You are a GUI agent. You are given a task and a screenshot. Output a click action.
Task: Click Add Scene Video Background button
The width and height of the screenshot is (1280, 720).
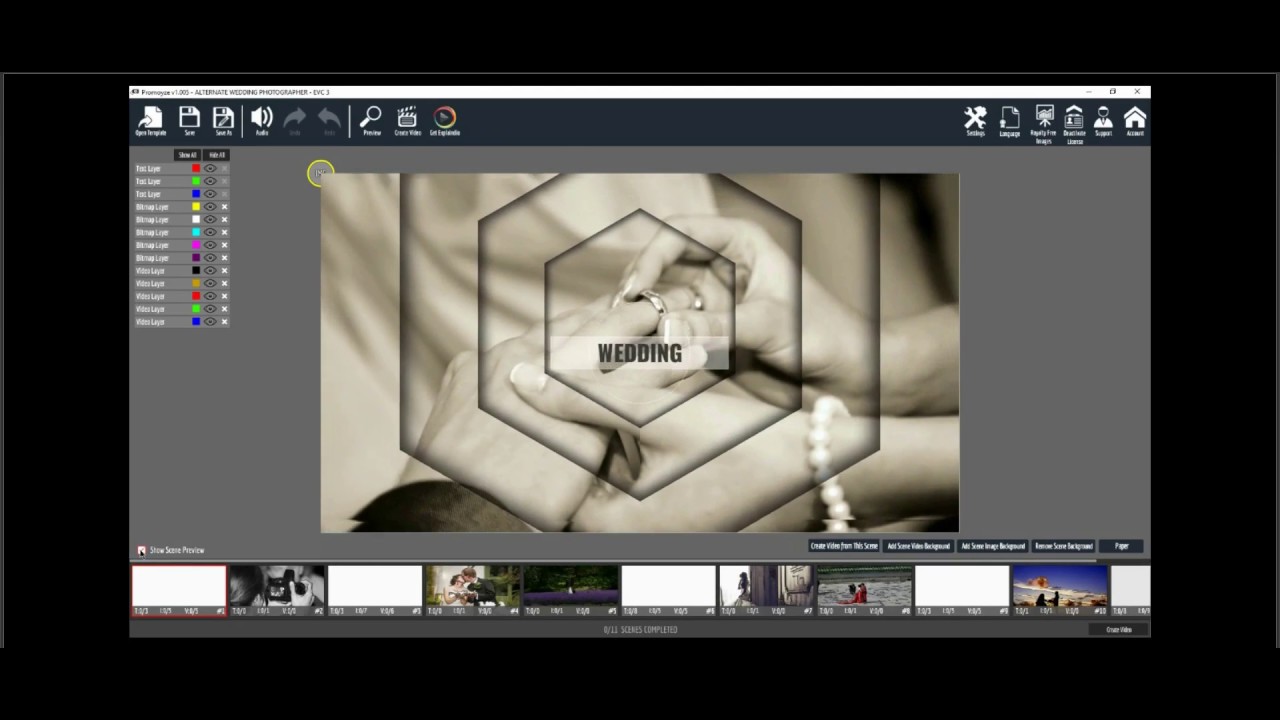[x=918, y=546]
